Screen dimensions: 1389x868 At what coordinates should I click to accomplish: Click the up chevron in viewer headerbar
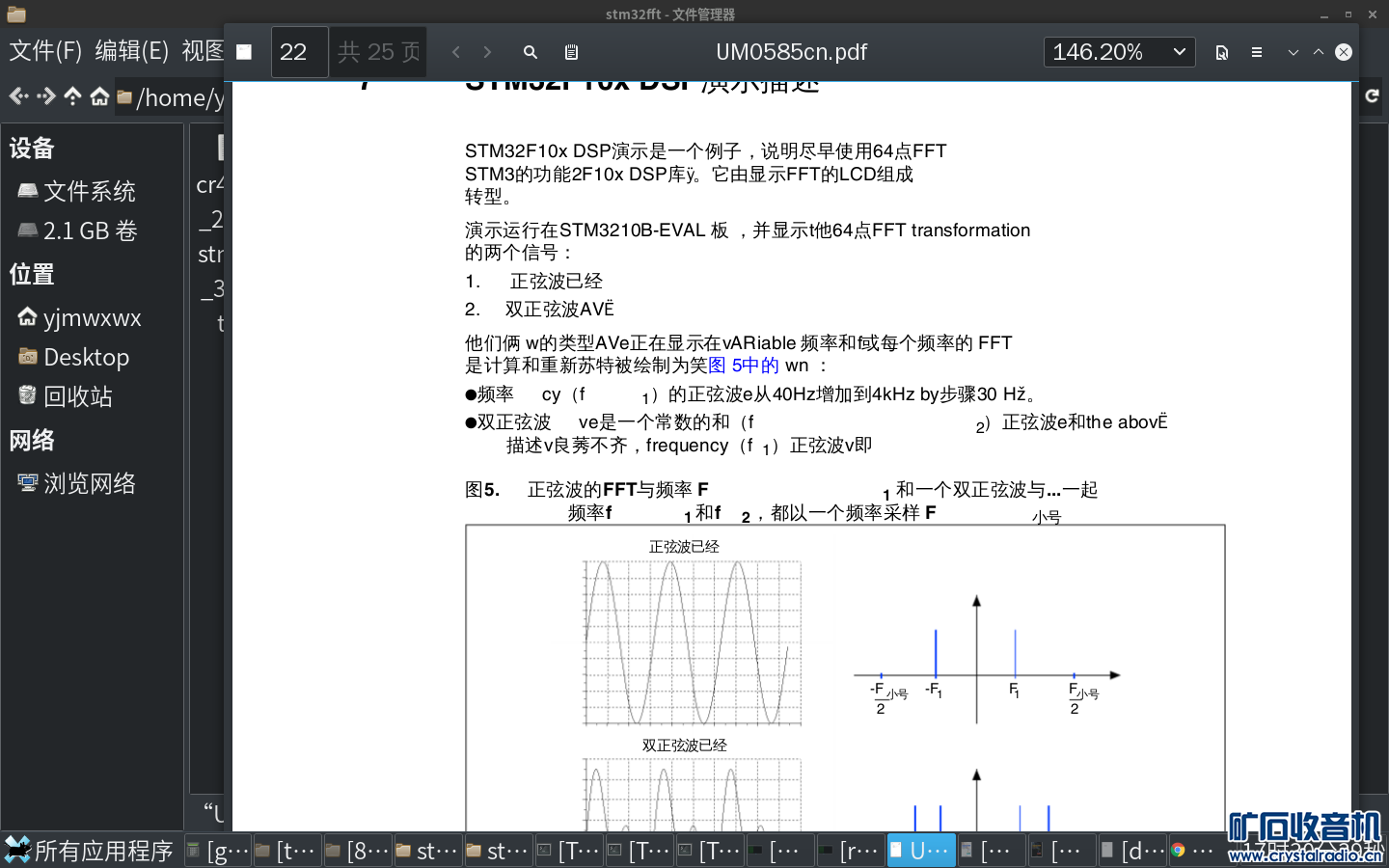click(1318, 52)
